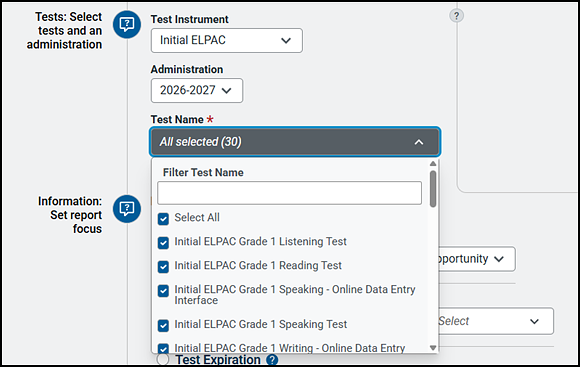The height and width of the screenshot is (367, 580).
Task: Uncheck Grade 1 Writing - Online Data Entry
Action: 163,348
